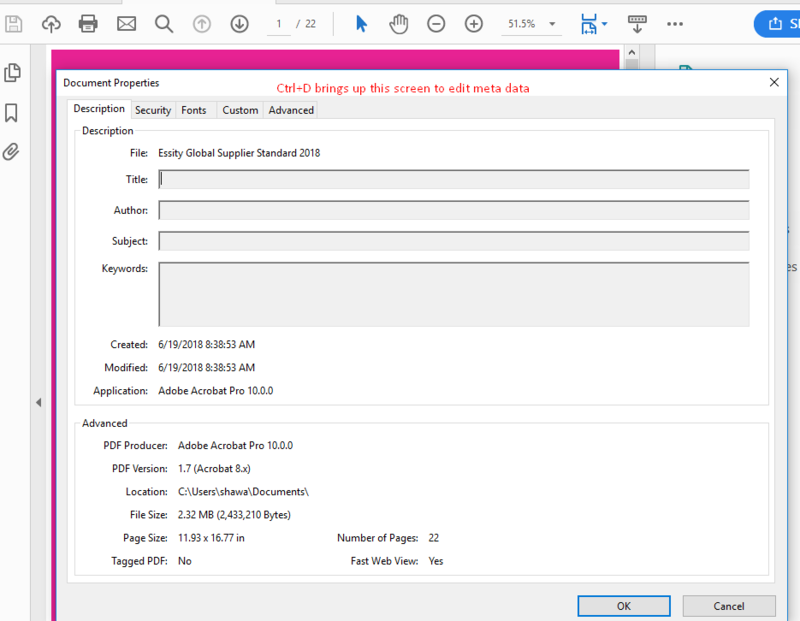Go to next page with down arrow icon
The width and height of the screenshot is (800, 621).
click(238, 22)
